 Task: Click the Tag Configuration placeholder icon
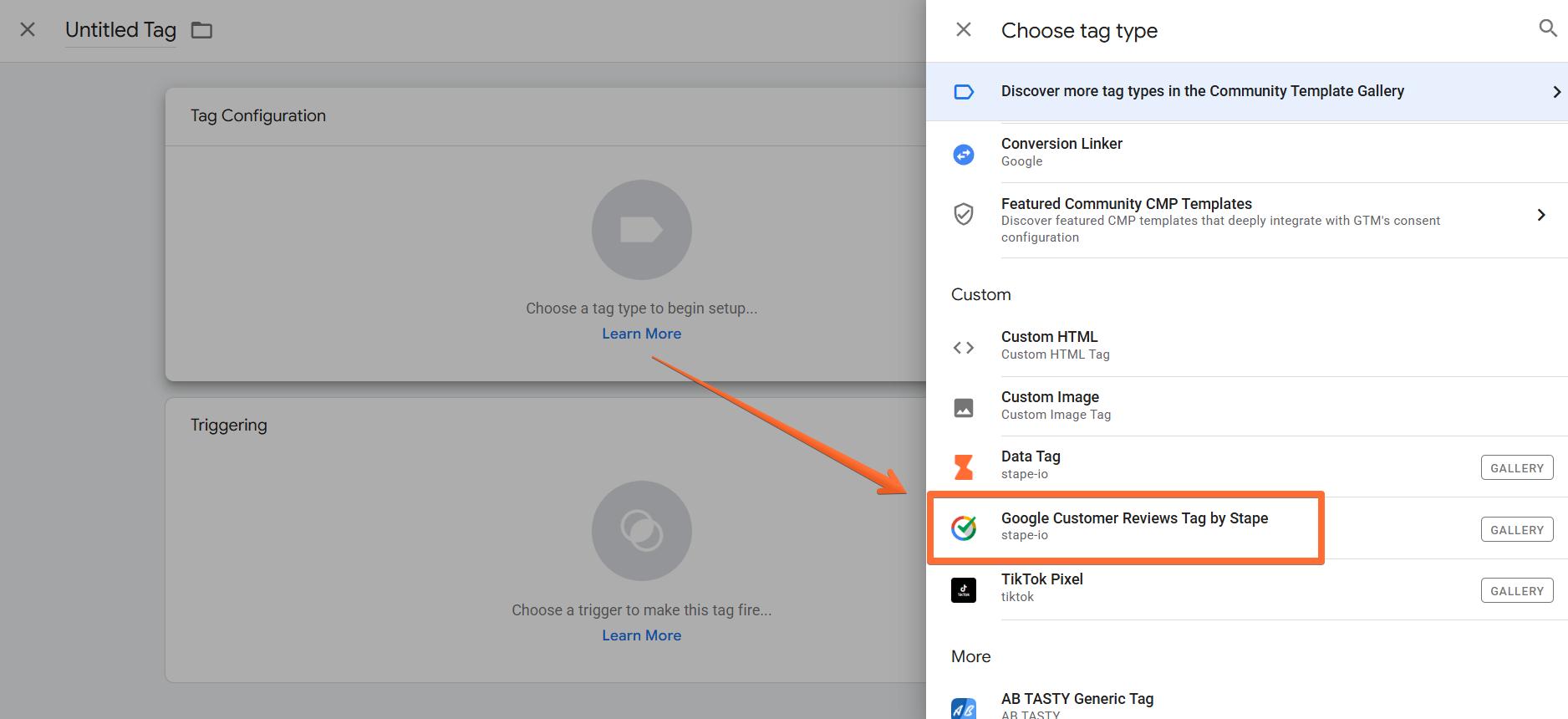(642, 230)
